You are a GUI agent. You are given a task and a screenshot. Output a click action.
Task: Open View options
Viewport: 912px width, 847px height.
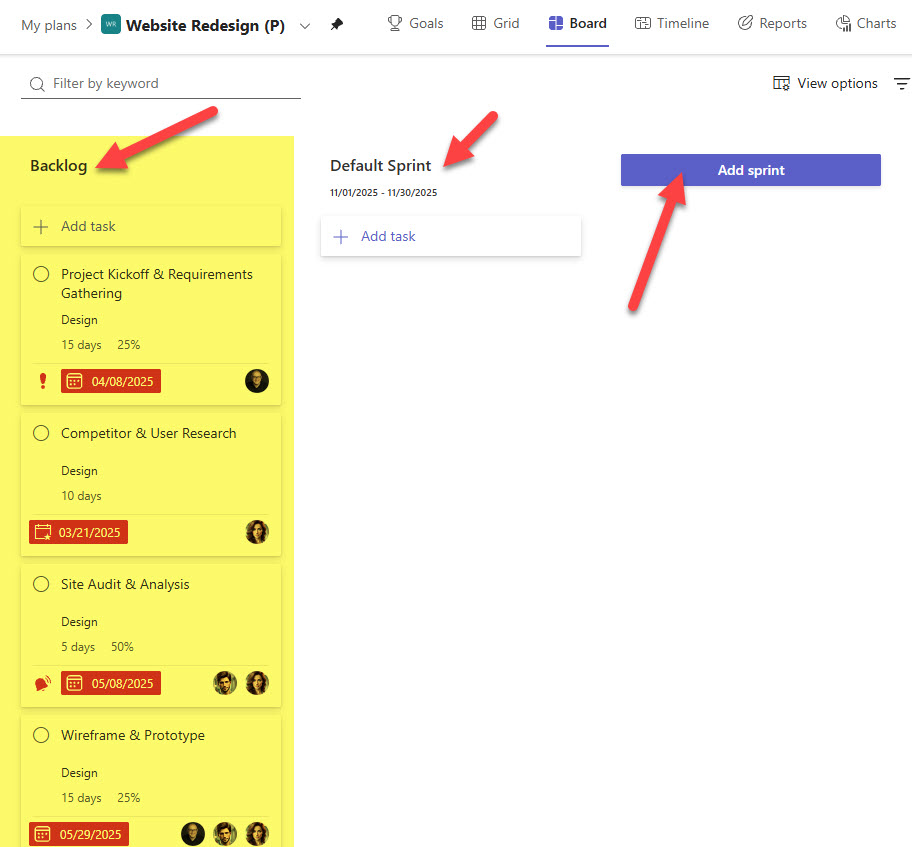tap(825, 83)
